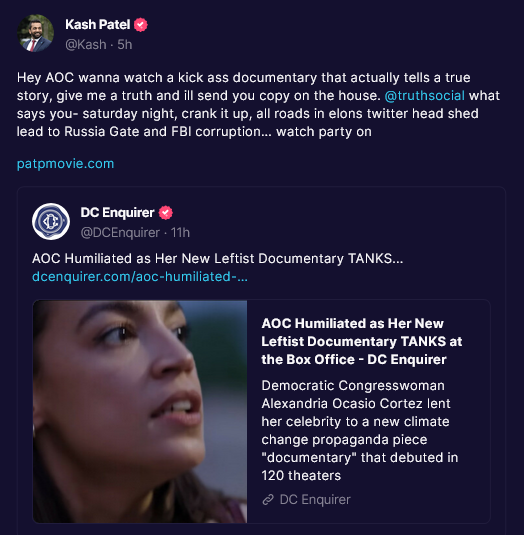Click the 11h quoted post timestamp
The height and width of the screenshot is (535, 524).
coord(180,233)
